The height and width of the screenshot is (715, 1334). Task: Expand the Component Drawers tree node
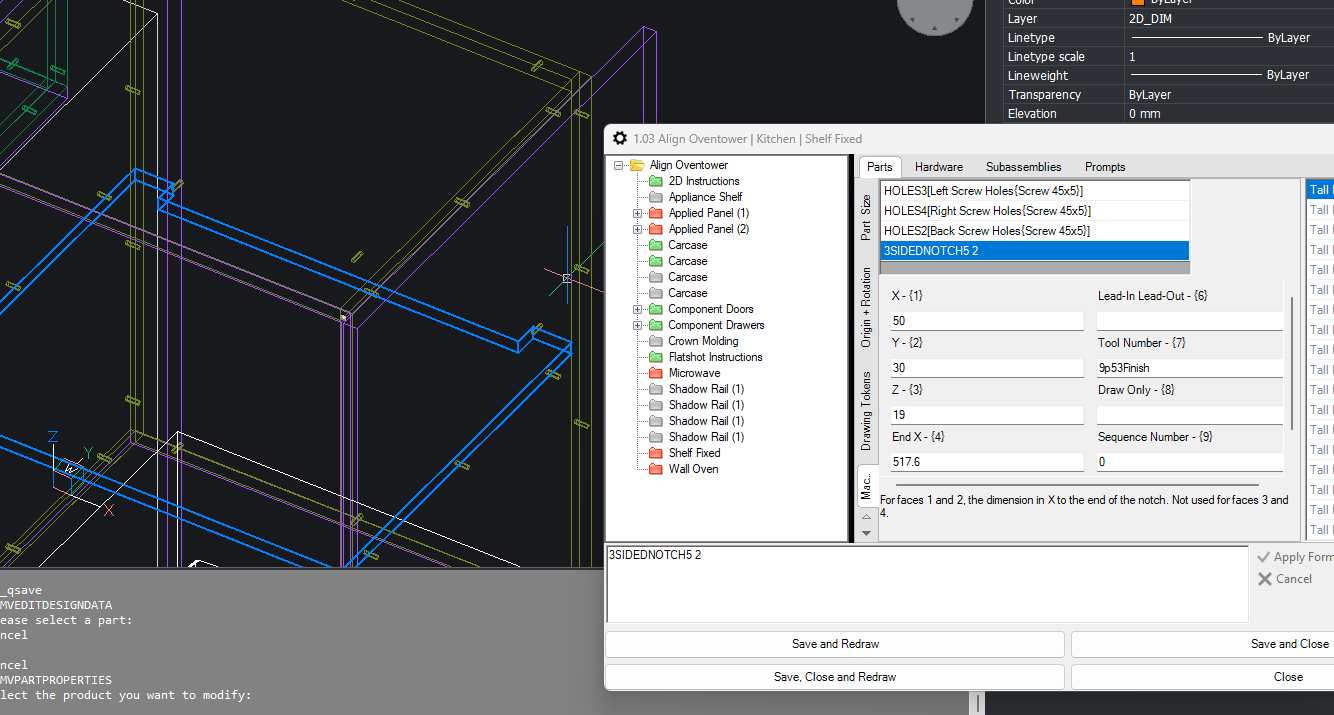(637, 325)
